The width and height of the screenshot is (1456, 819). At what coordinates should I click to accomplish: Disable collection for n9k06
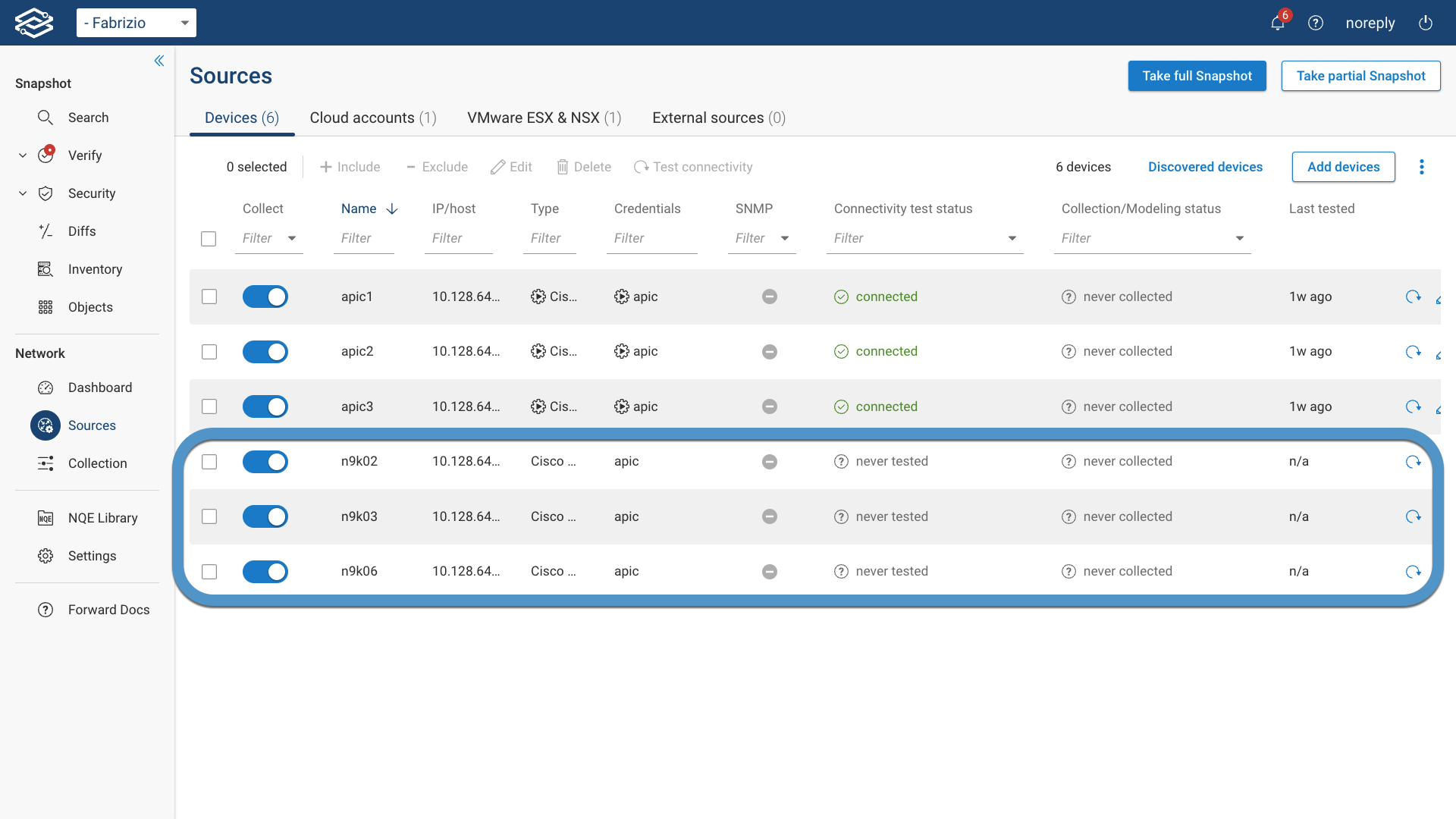[265, 572]
